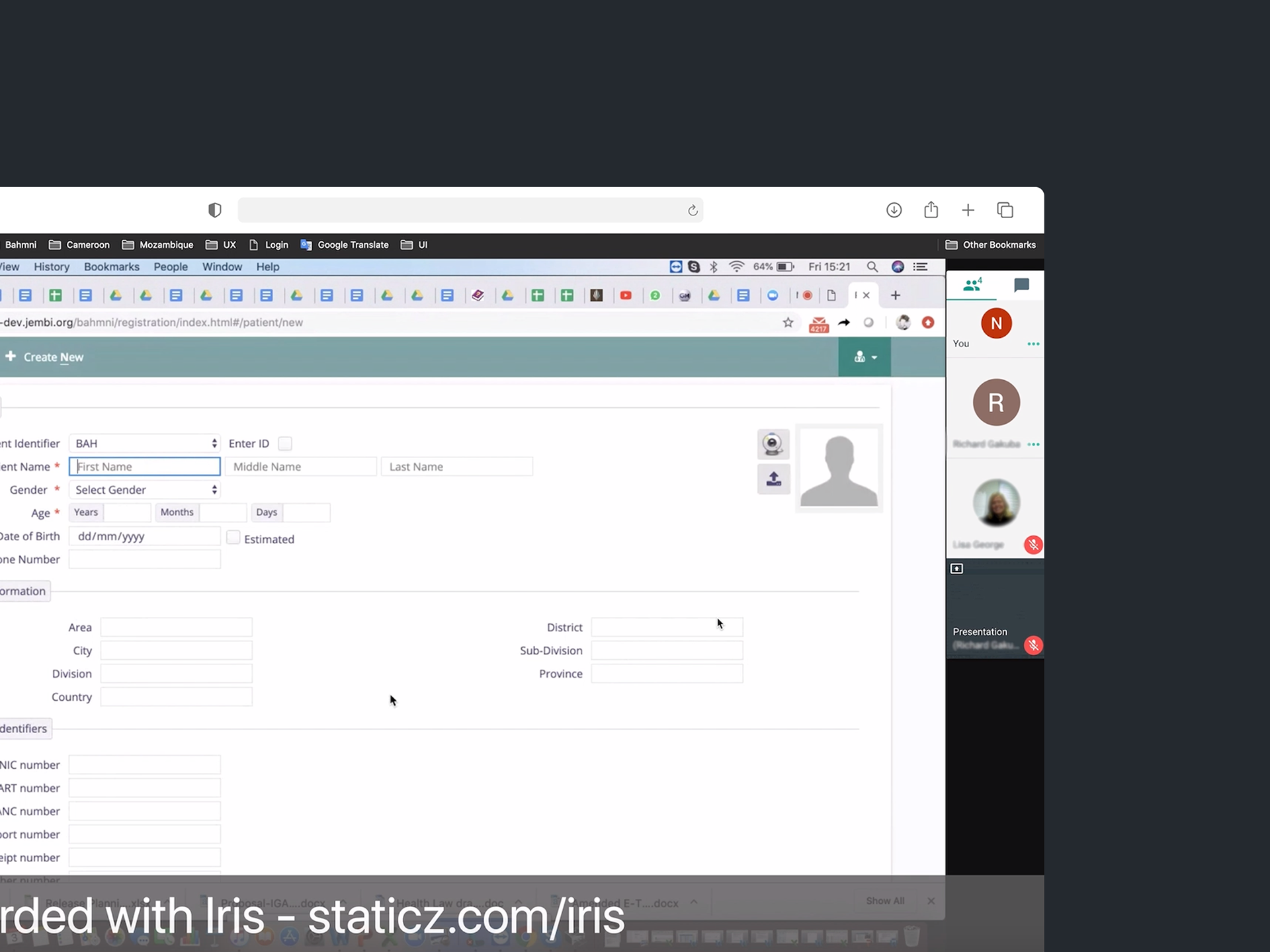This screenshot has height=952, width=1270.
Task: Click the Safari show tabs overview icon
Action: click(x=1005, y=210)
